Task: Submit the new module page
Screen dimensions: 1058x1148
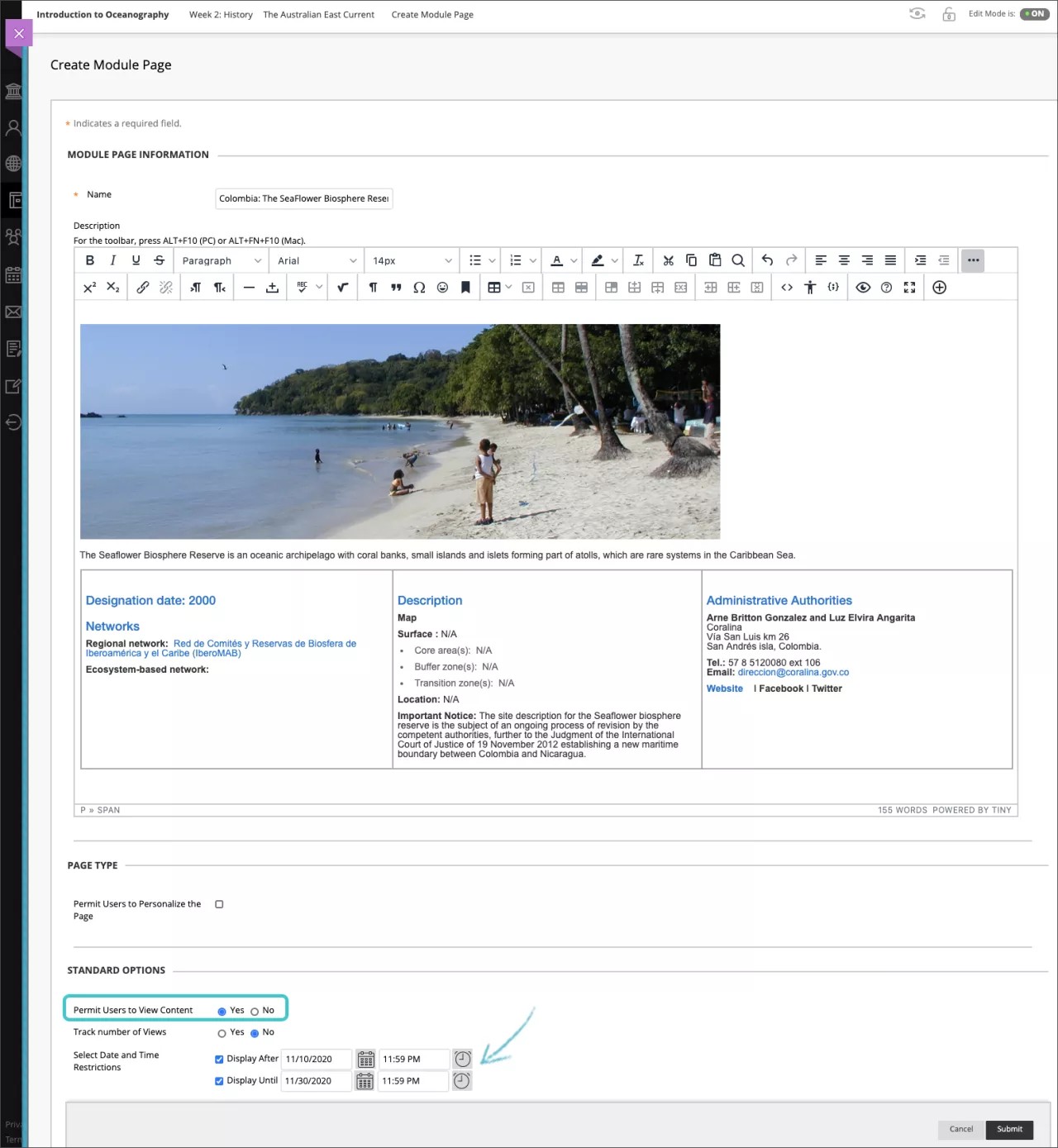Action: [1009, 1129]
